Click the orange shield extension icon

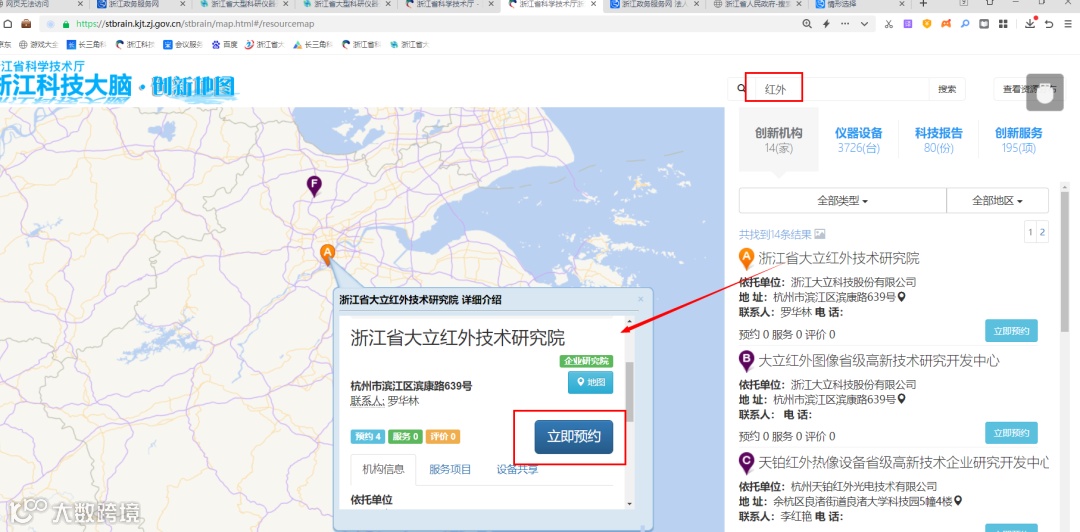click(x=927, y=24)
